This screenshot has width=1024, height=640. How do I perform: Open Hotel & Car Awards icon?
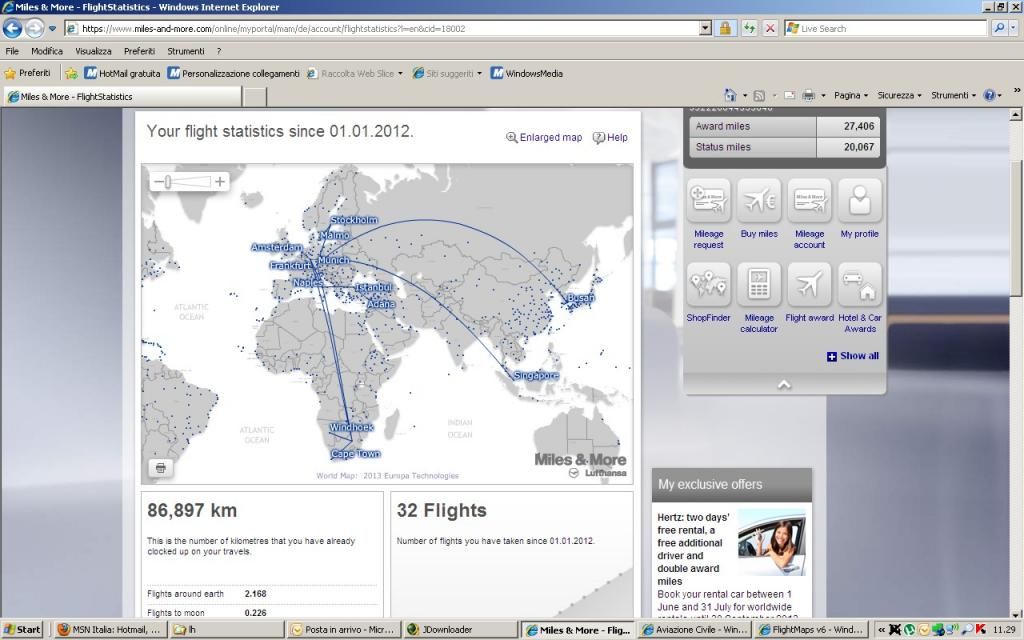click(859, 285)
